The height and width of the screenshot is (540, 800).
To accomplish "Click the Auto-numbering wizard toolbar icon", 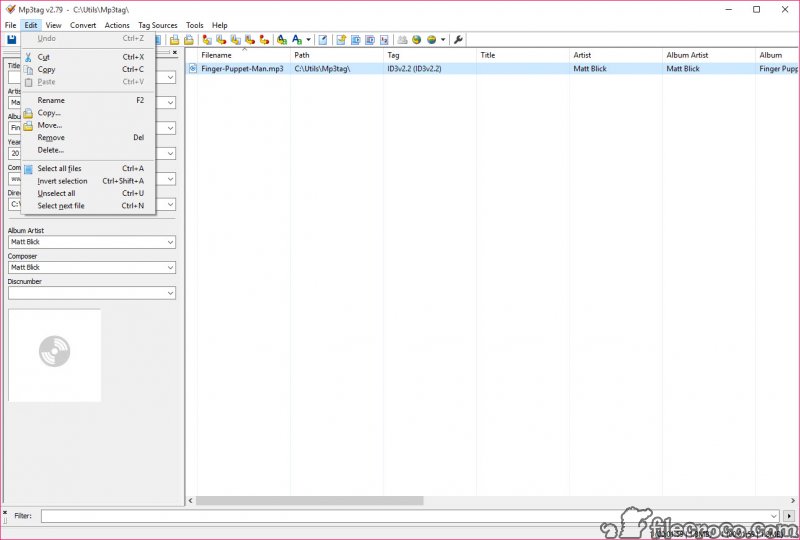I will click(384, 39).
